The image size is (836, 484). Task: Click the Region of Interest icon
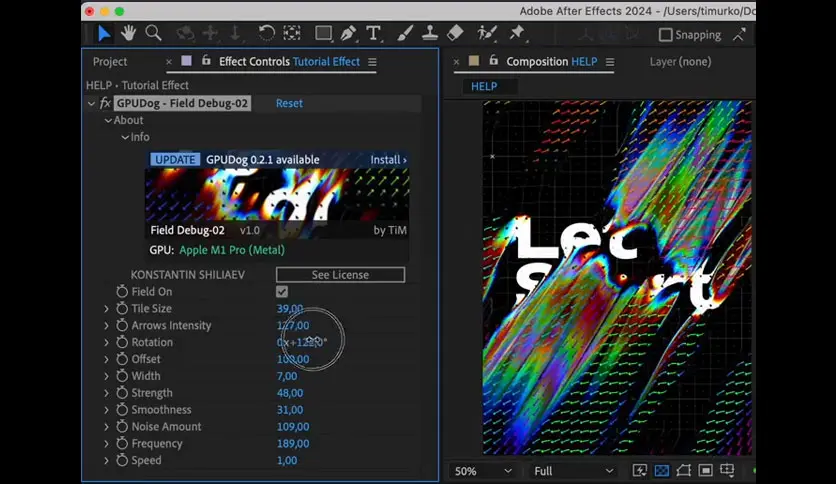[x=705, y=470]
